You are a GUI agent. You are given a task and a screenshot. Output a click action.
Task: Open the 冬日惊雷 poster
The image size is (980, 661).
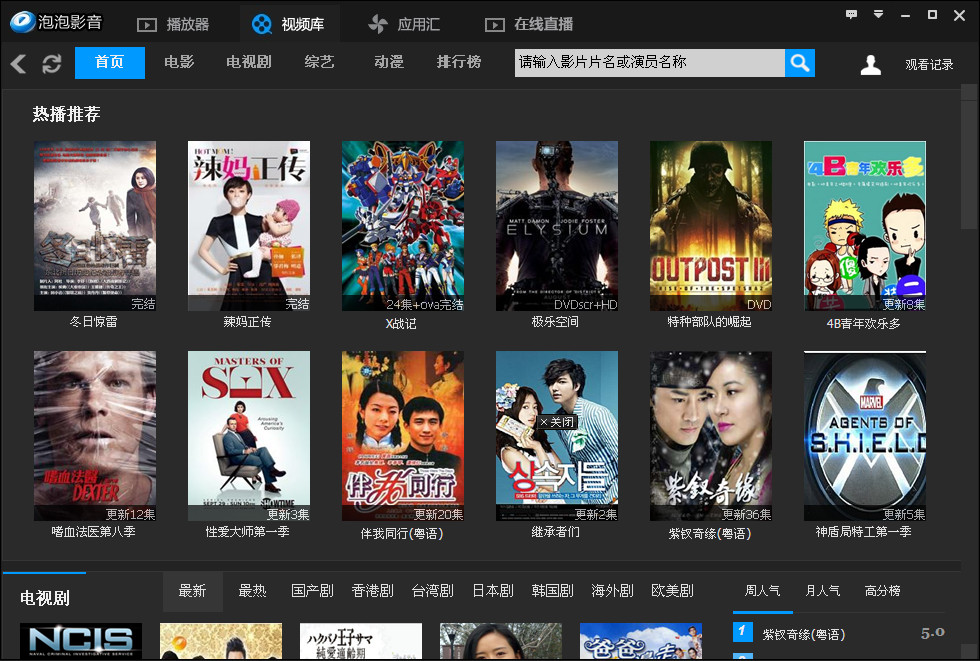[x=95, y=226]
